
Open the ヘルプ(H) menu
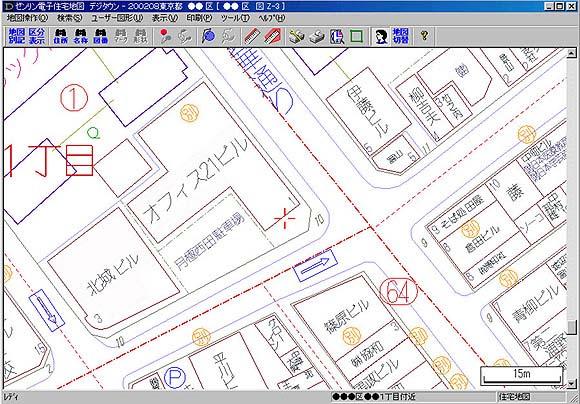click(x=272, y=18)
